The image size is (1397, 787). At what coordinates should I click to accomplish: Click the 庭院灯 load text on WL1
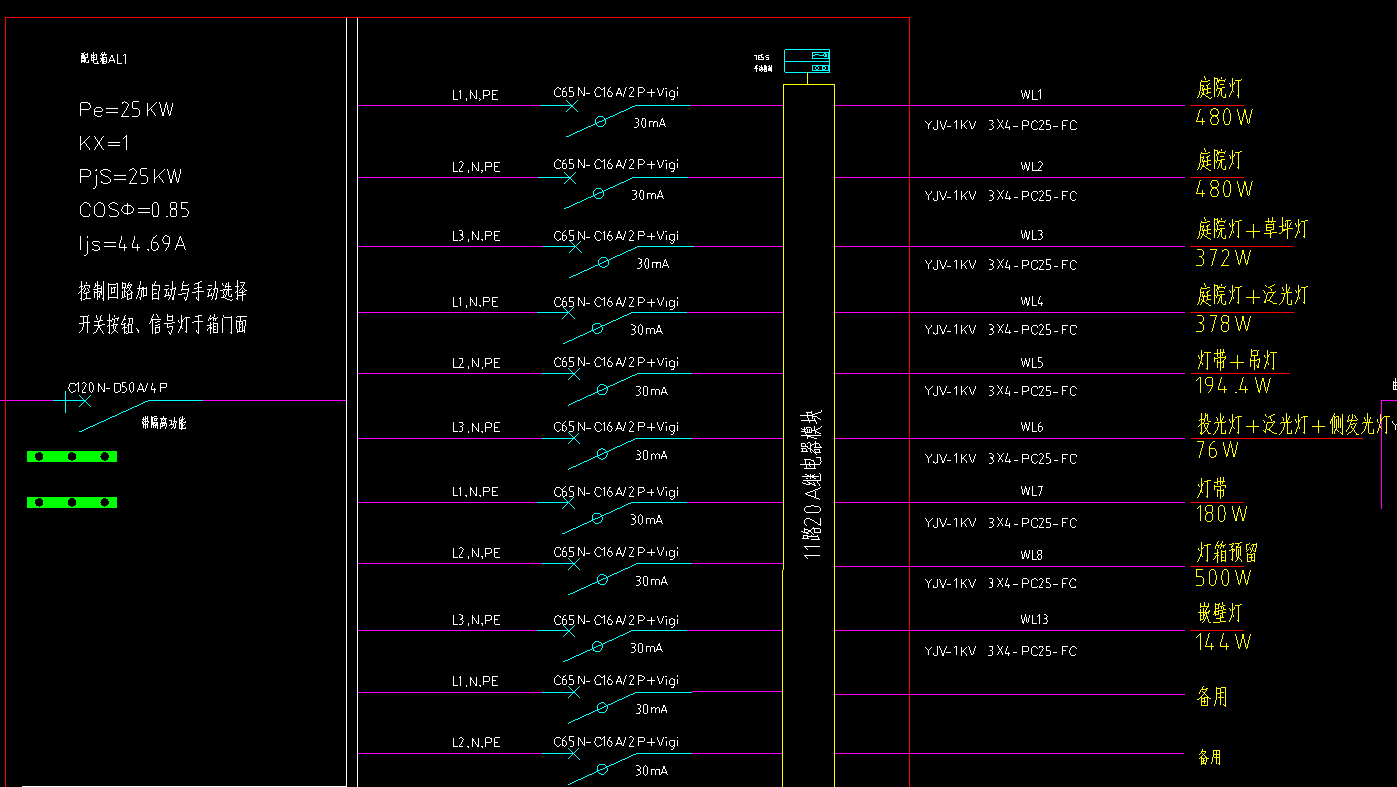point(1219,89)
